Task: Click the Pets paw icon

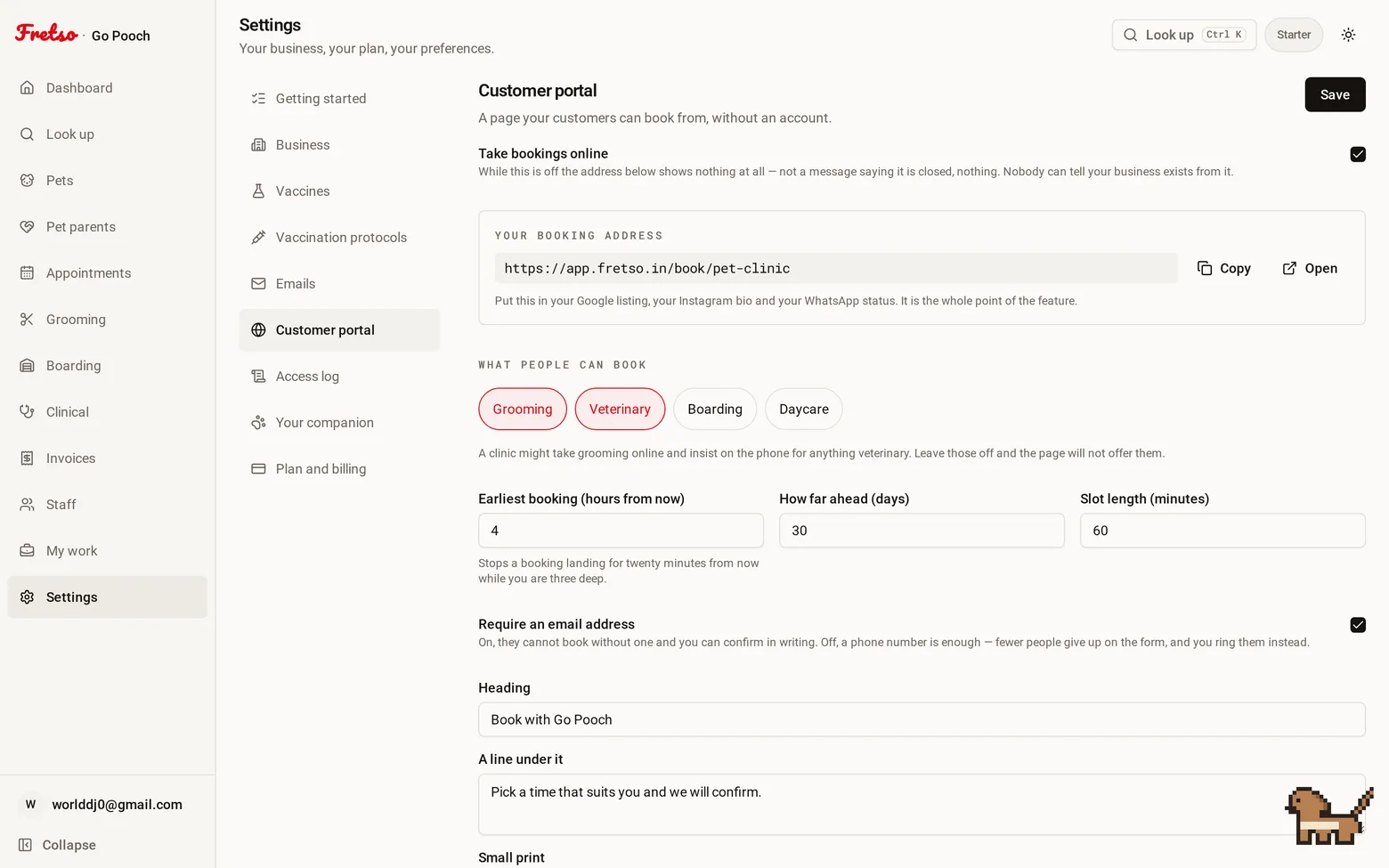Action: [28, 180]
